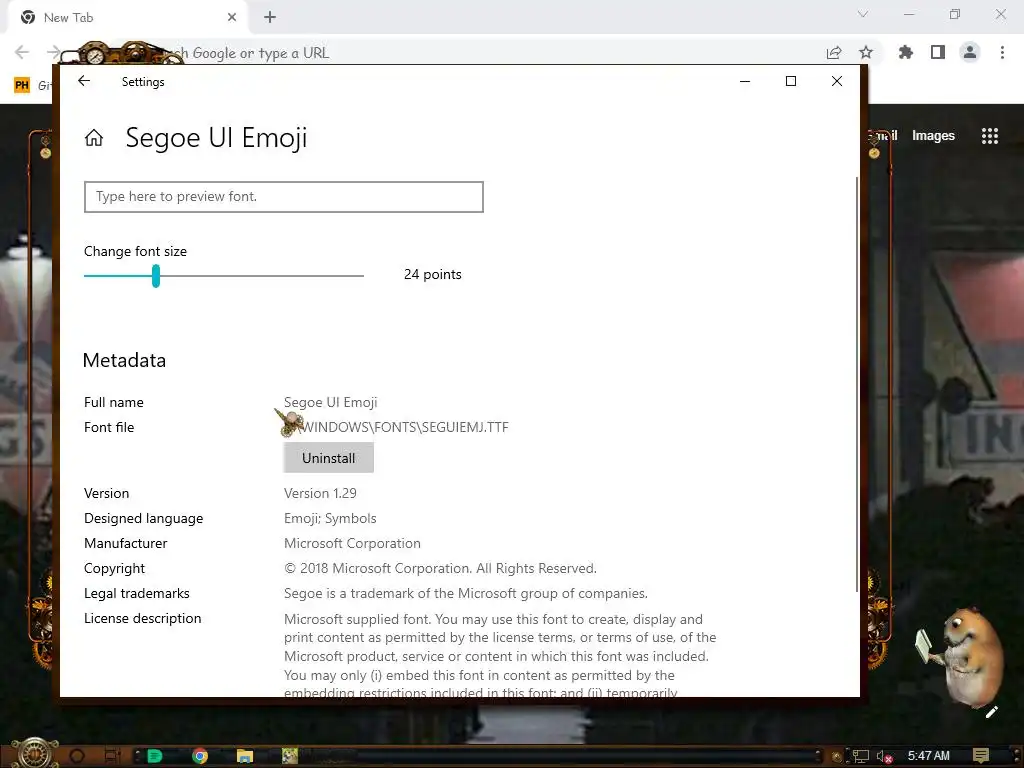
Task: Open the Action Center notifications icon
Action: click(981, 756)
